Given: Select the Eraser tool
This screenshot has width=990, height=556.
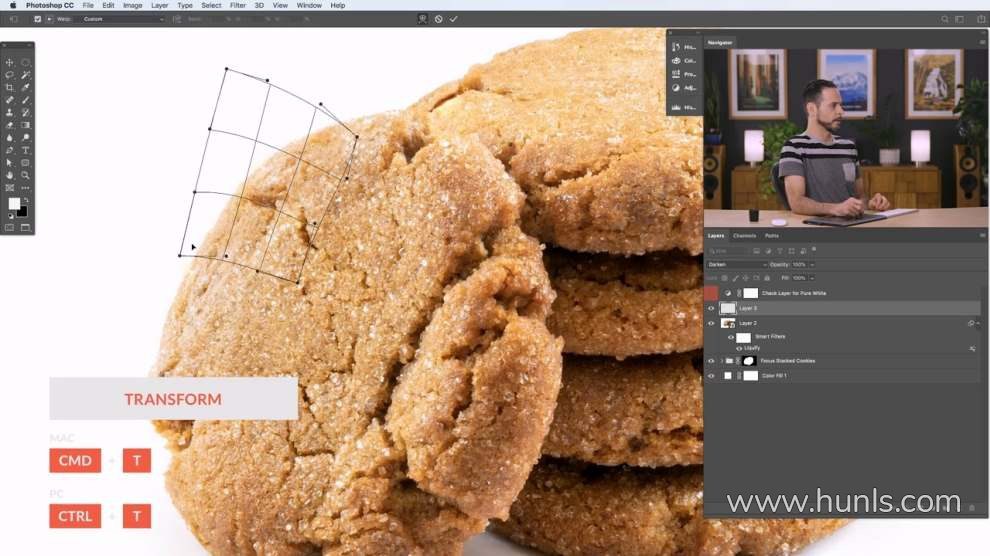Looking at the screenshot, I should coord(9,125).
